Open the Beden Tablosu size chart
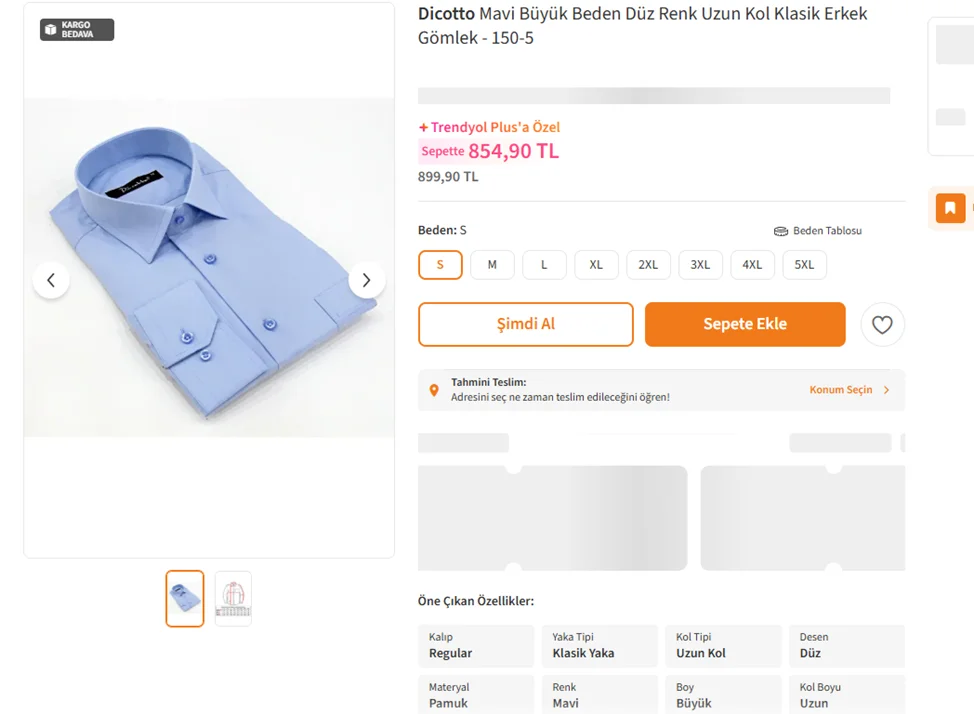 coord(827,231)
